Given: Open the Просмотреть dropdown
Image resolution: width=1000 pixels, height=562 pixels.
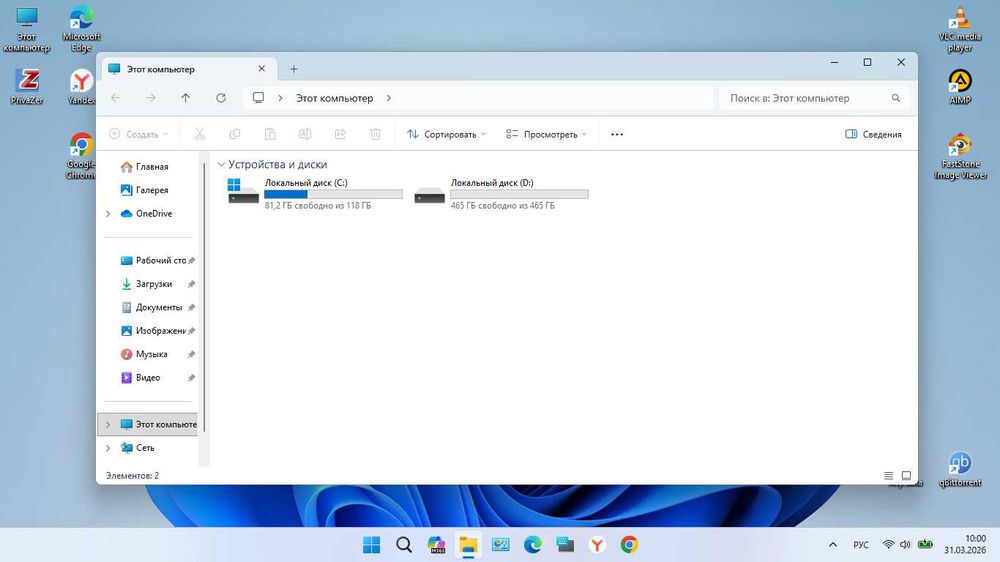Looking at the screenshot, I should click(x=546, y=134).
